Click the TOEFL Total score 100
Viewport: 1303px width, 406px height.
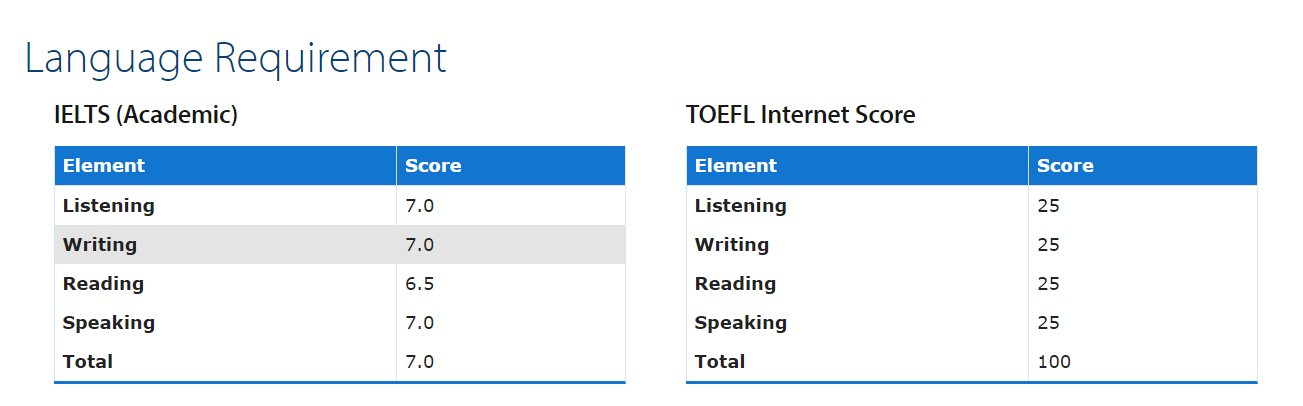(x=1054, y=362)
